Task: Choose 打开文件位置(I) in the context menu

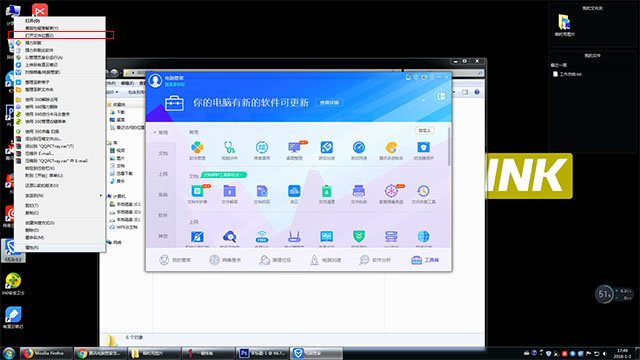Action: [x=60, y=35]
